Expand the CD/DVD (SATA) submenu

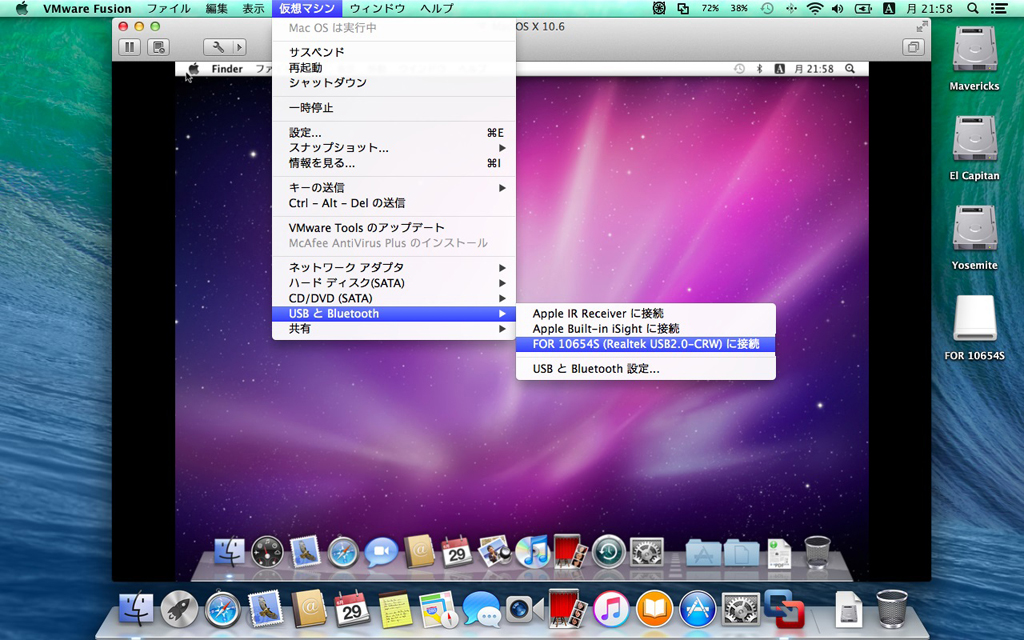point(394,298)
